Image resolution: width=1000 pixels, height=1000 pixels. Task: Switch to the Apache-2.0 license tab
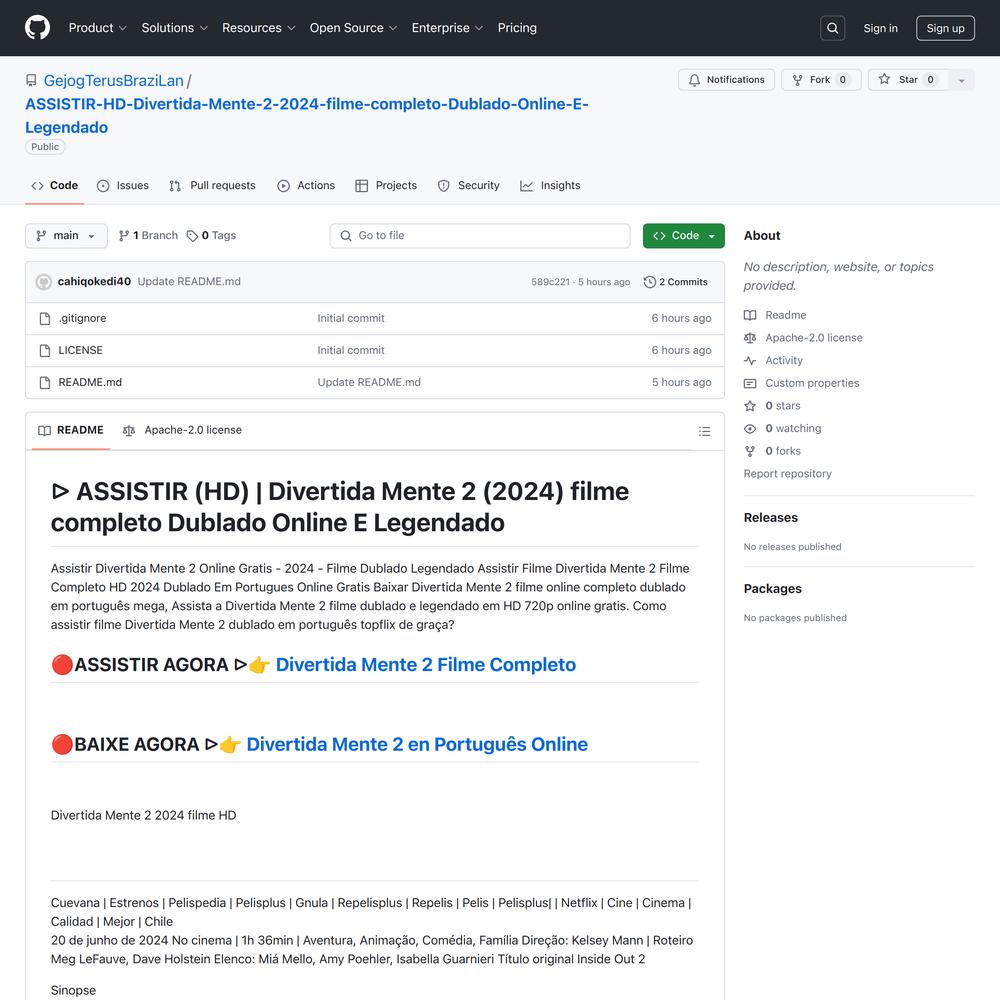182,430
